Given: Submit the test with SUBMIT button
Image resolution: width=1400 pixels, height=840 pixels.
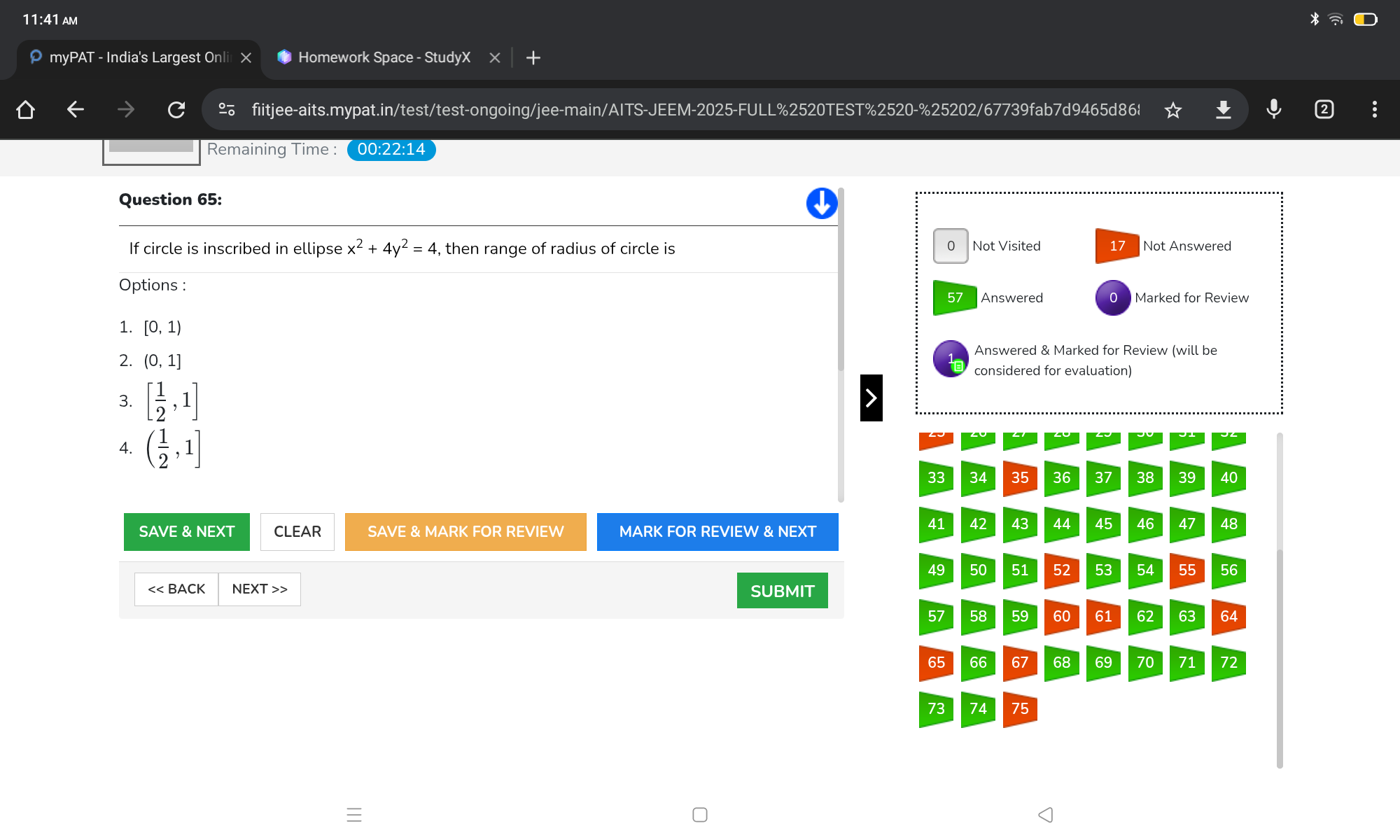Looking at the screenshot, I should pos(783,591).
